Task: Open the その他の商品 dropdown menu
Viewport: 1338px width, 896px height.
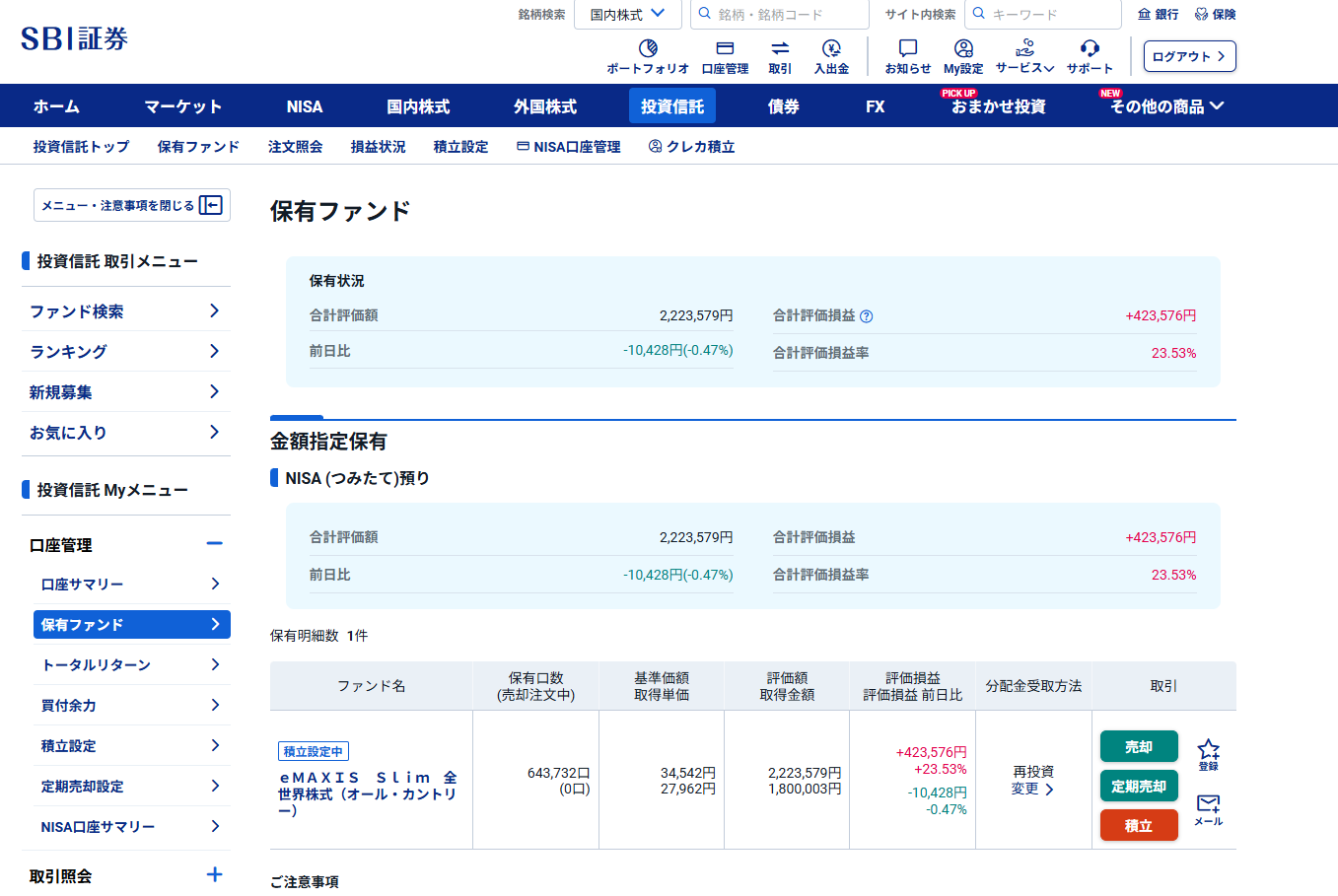Action: click(x=1165, y=106)
